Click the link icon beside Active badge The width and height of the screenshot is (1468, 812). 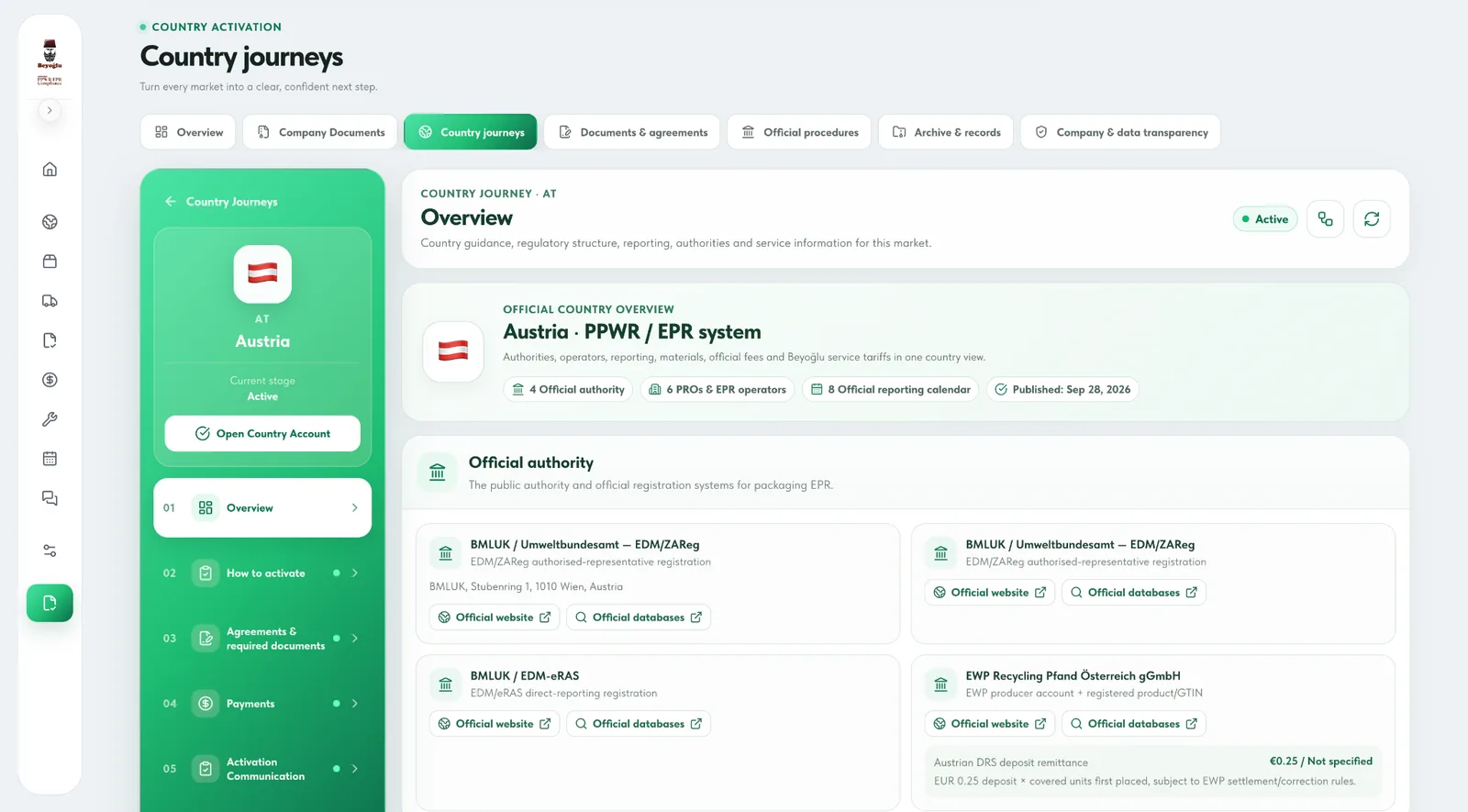click(1325, 219)
